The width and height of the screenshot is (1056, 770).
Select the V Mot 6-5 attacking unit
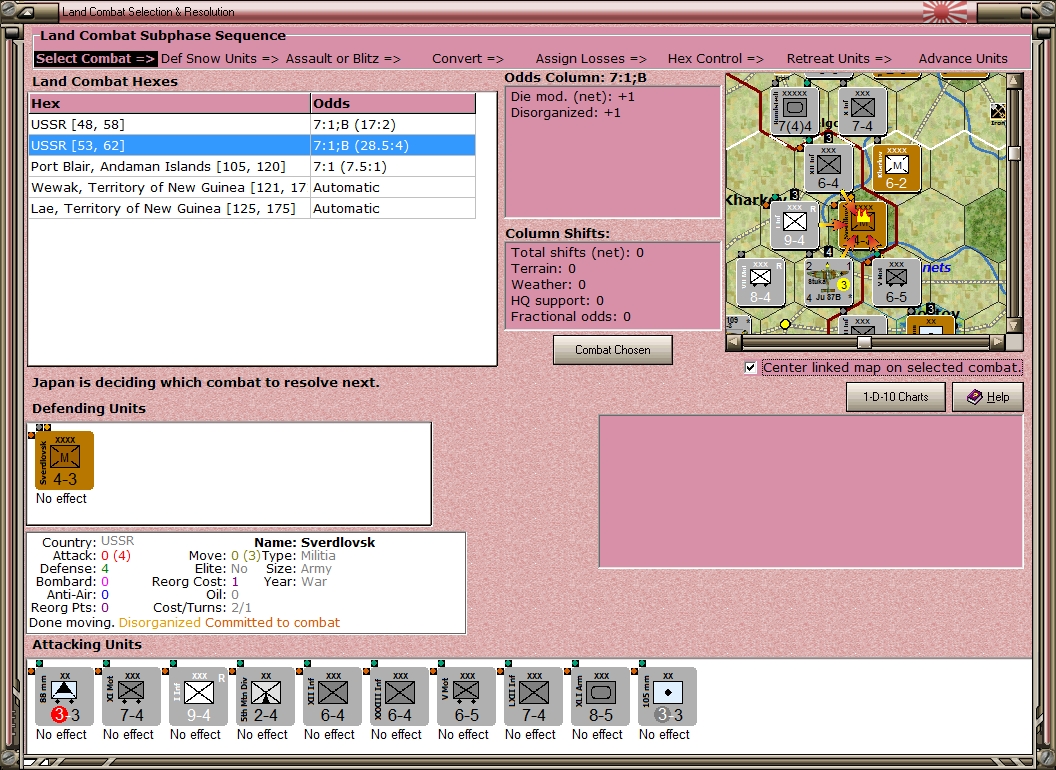click(466, 697)
